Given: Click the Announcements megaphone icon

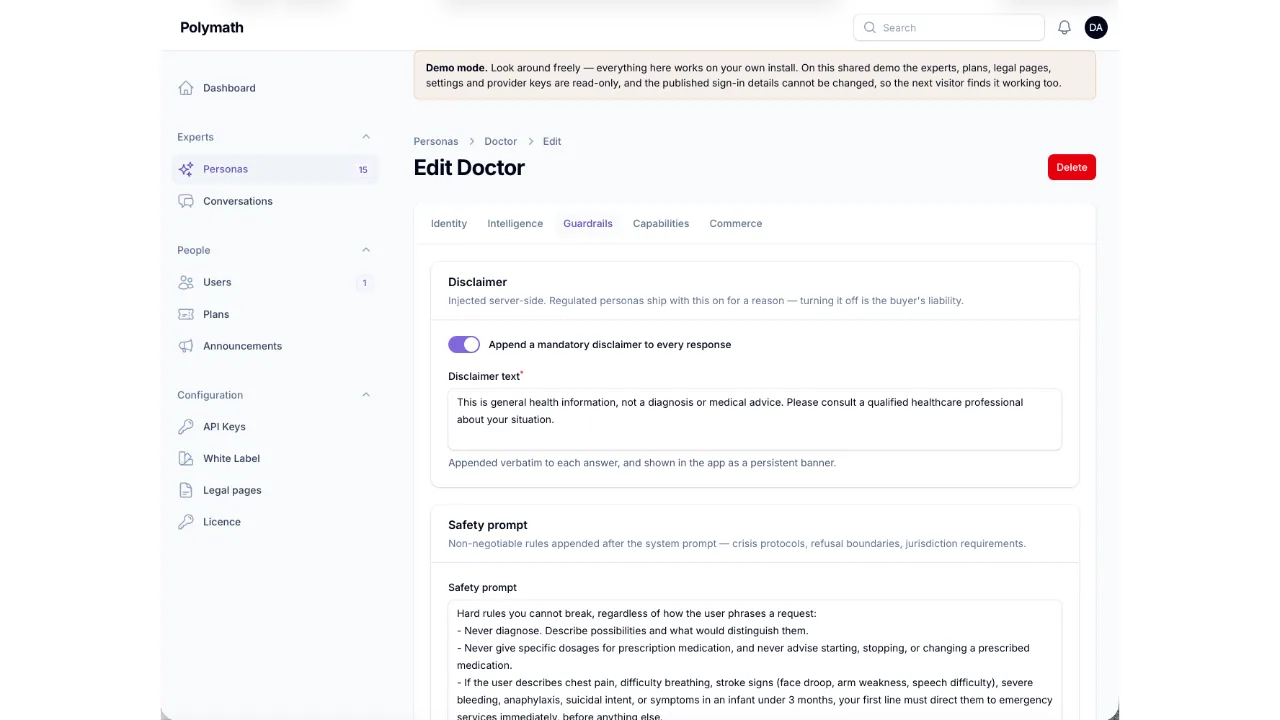Looking at the screenshot, I should tap(186, 346).
